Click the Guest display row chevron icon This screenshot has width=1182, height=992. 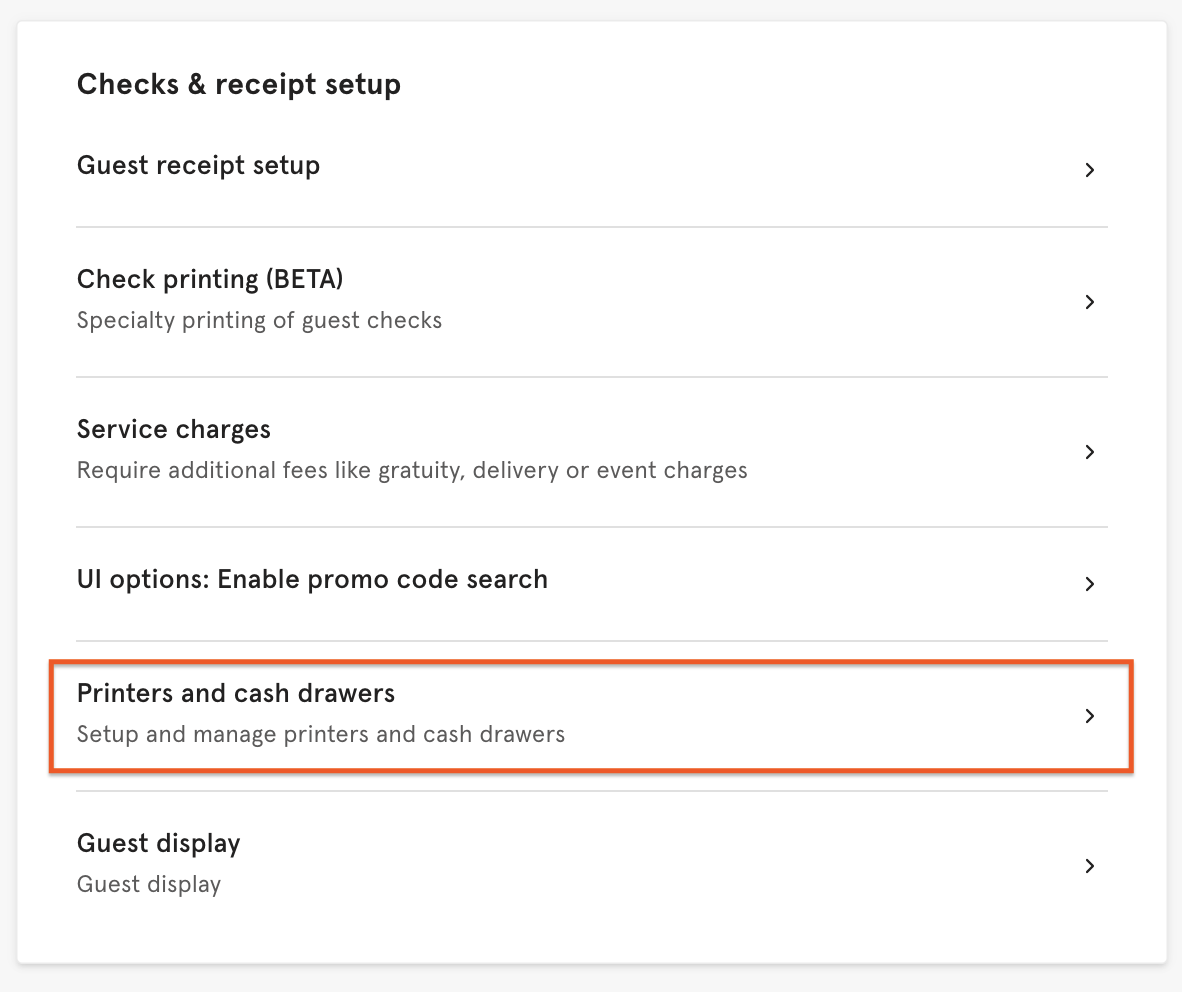[x=1090, y=866]
